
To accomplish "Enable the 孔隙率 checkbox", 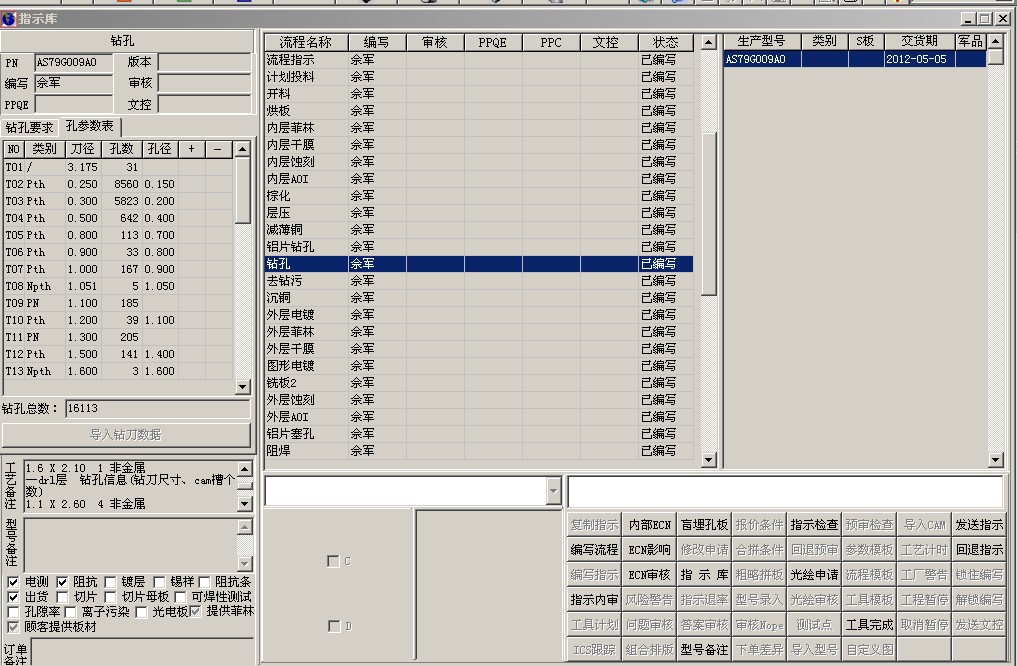I will pyautogui.click(x=12, y=612).
